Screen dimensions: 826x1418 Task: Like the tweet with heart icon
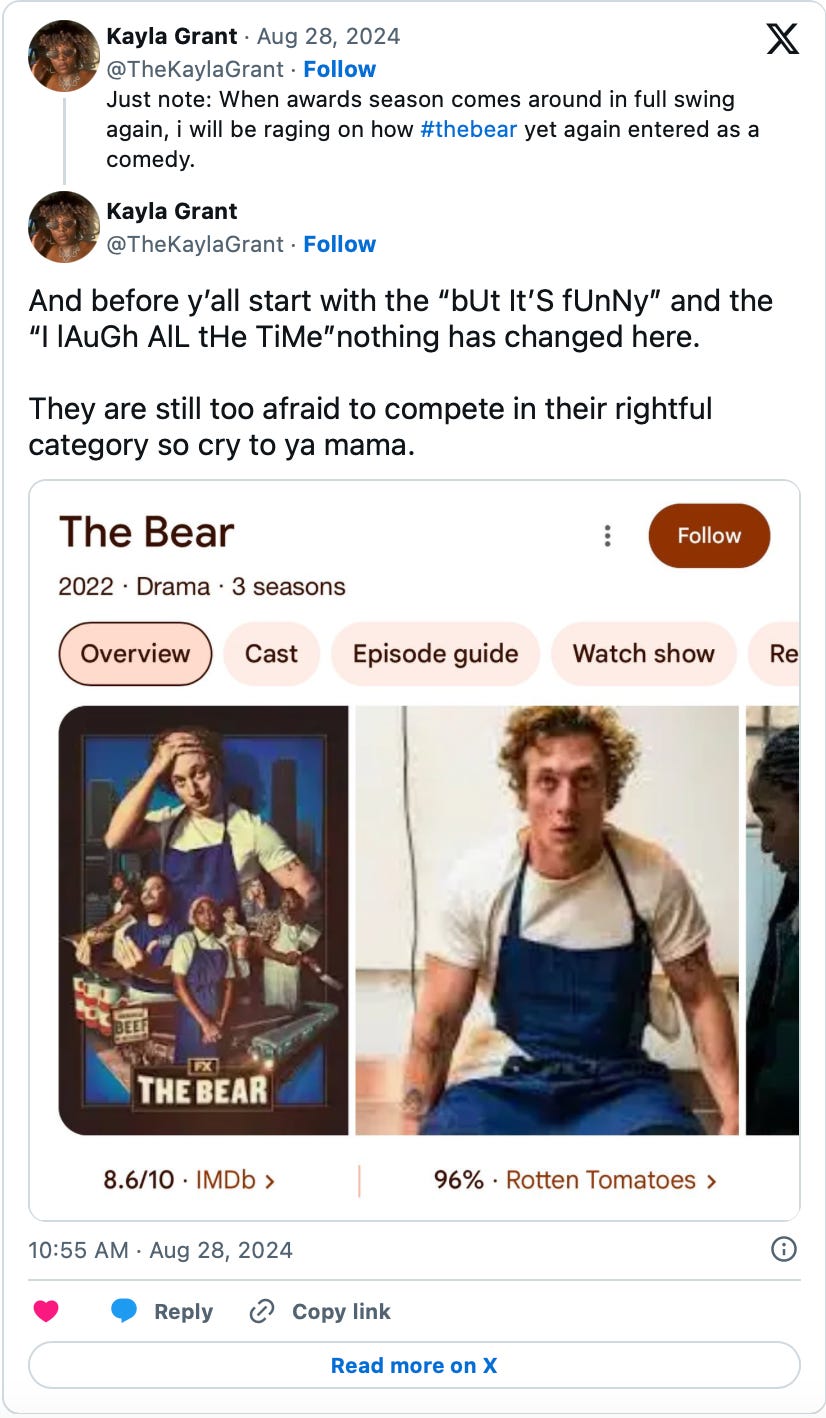[x=46, y=1311]
